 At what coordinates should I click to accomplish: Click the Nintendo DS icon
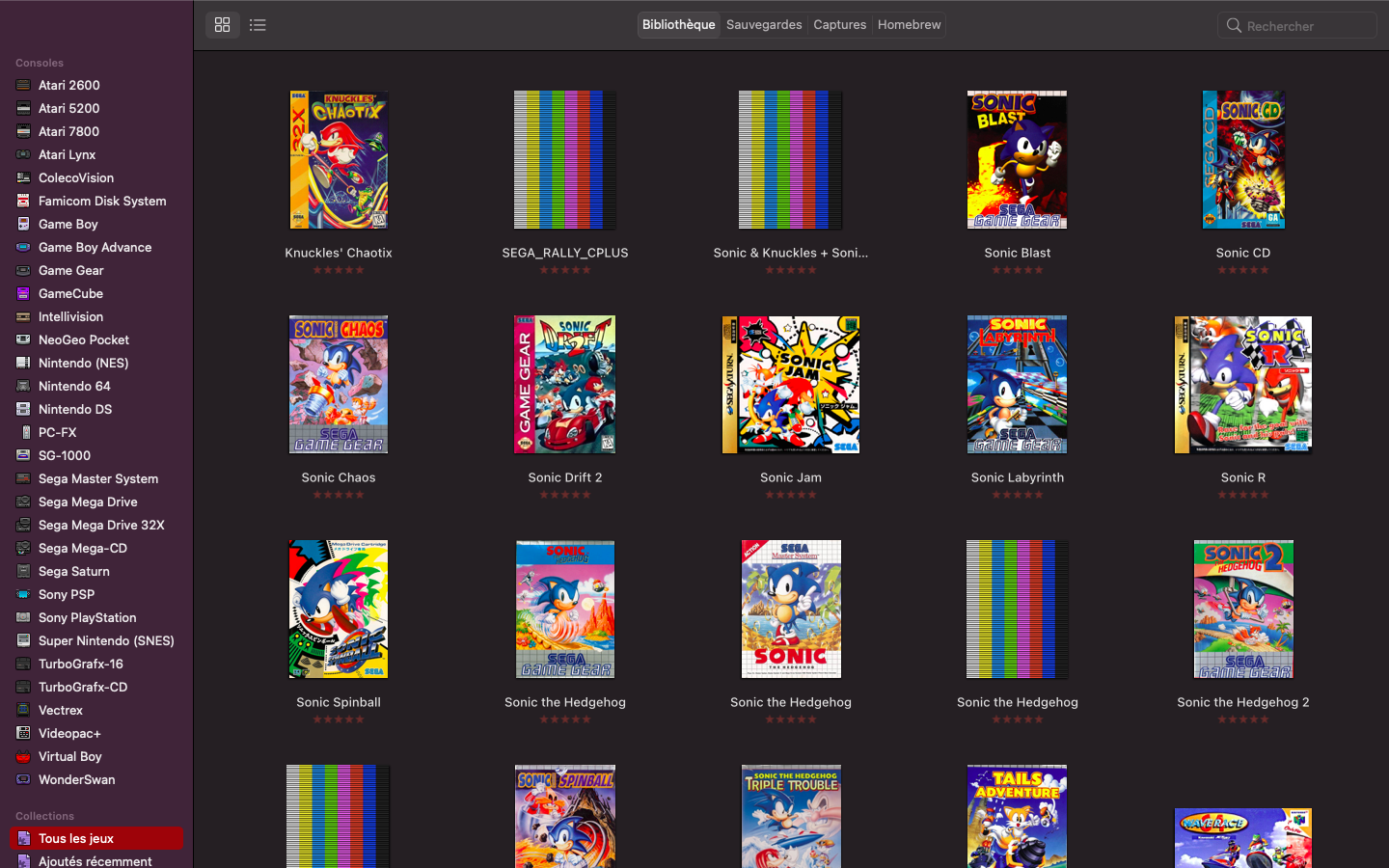tap(23, 409)
